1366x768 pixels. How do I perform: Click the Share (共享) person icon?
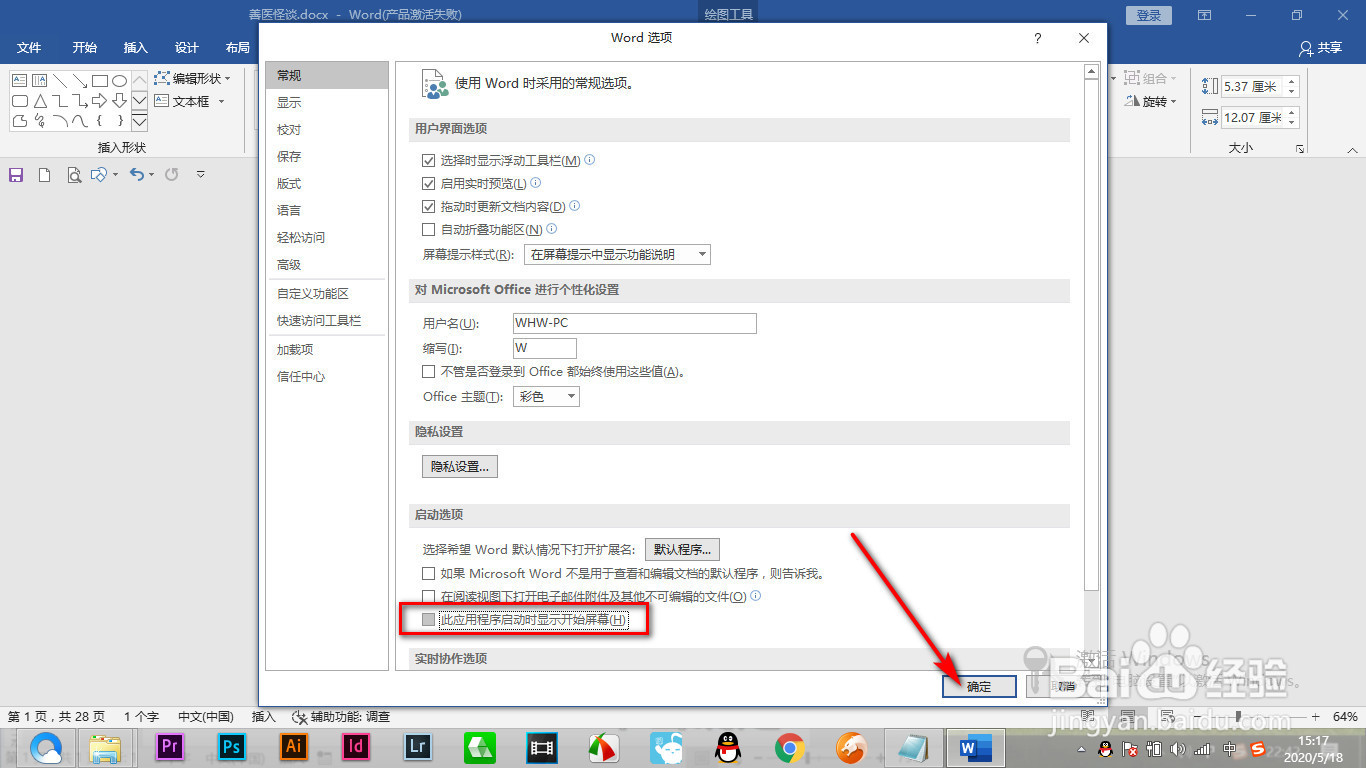[1306, 48]
